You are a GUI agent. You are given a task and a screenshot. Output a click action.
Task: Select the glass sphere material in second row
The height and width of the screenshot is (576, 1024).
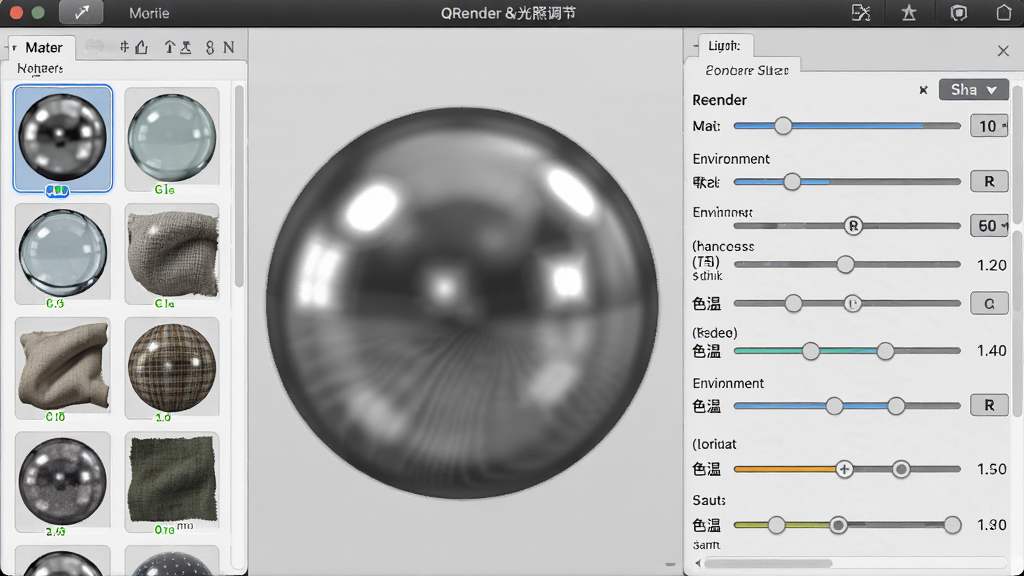[63, 253]
